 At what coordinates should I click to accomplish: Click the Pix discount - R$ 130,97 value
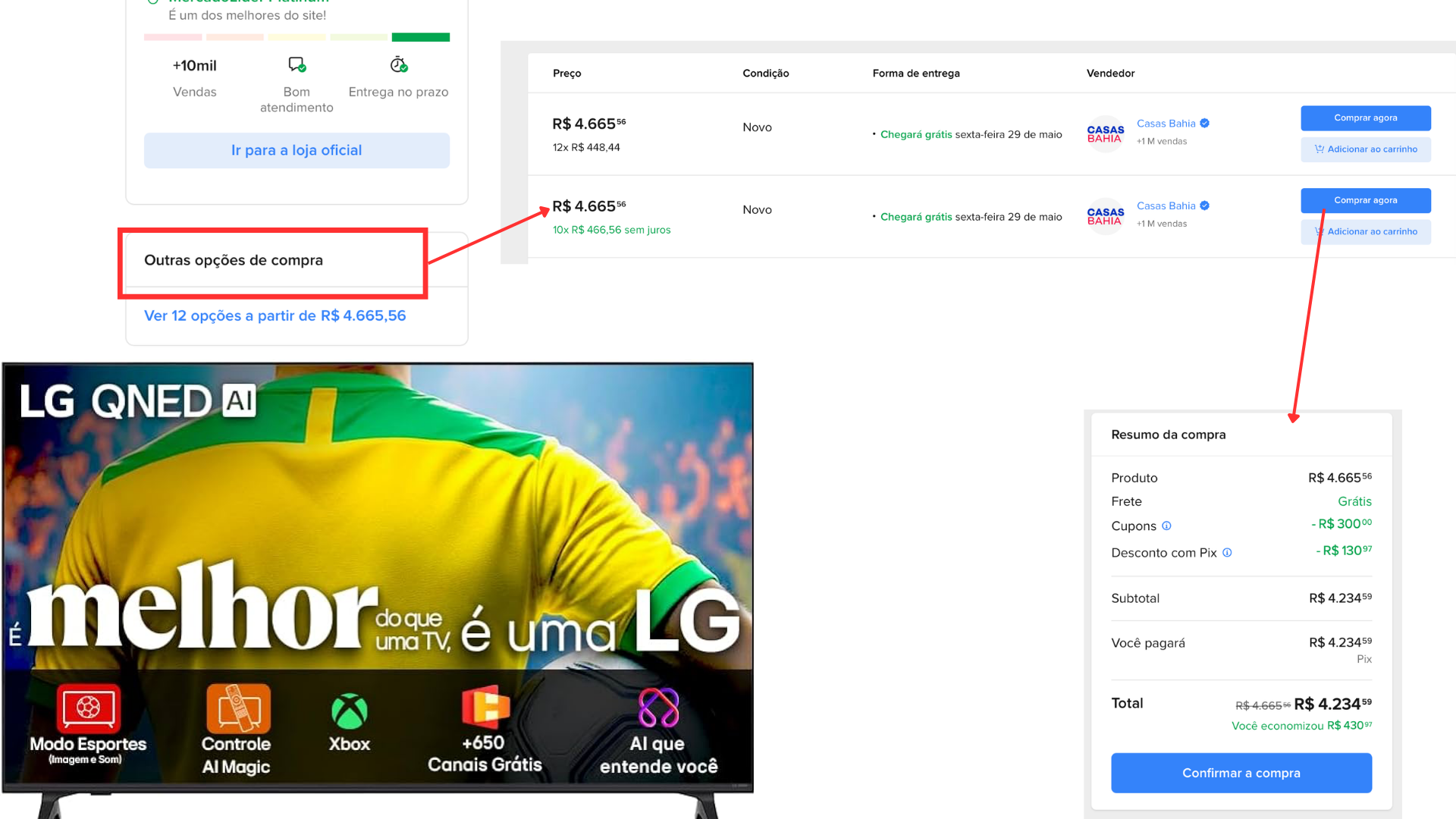coord(1344,551)
